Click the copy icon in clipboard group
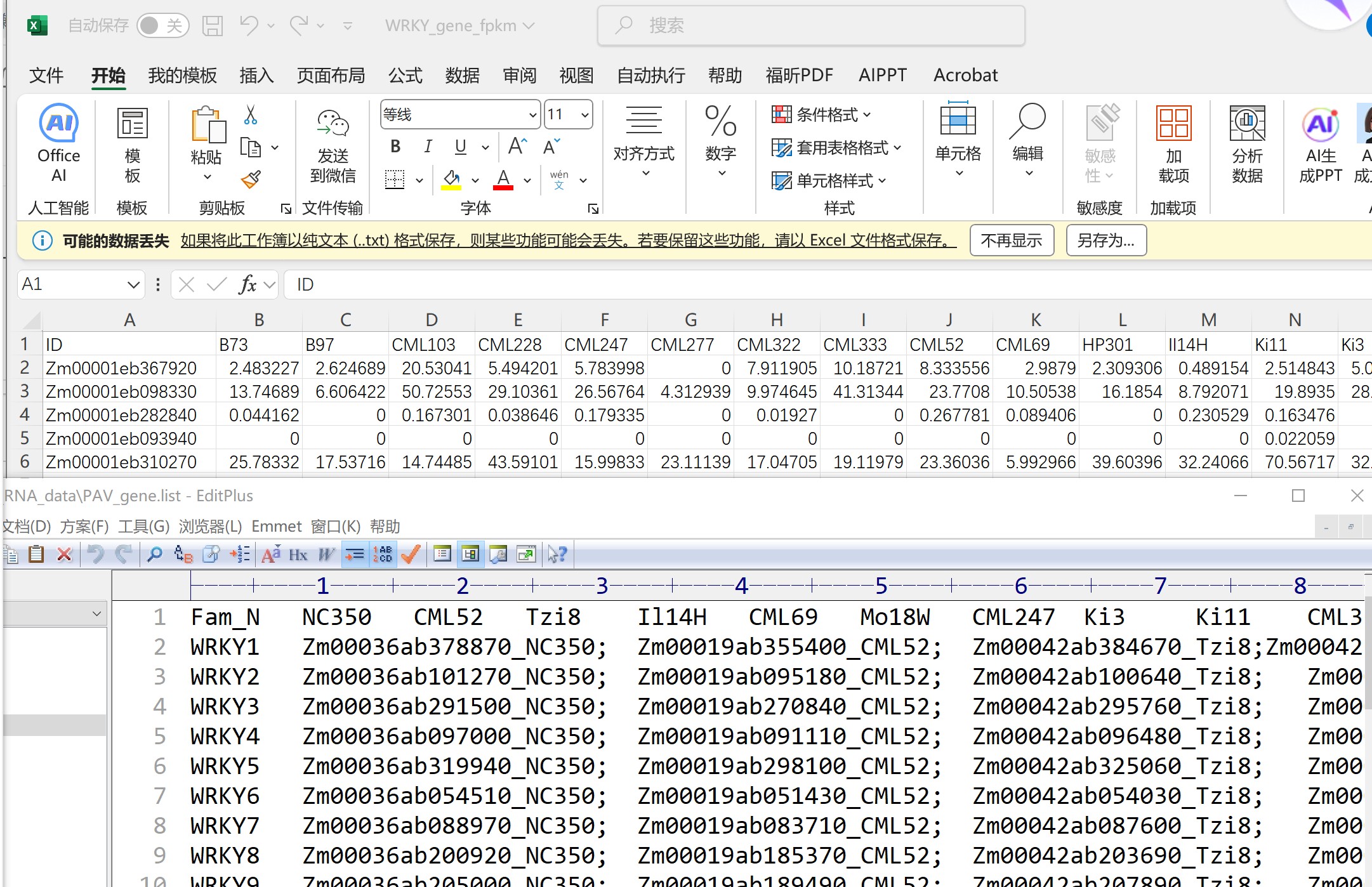This screenshot has width=1372, height=887. point(251,148)
